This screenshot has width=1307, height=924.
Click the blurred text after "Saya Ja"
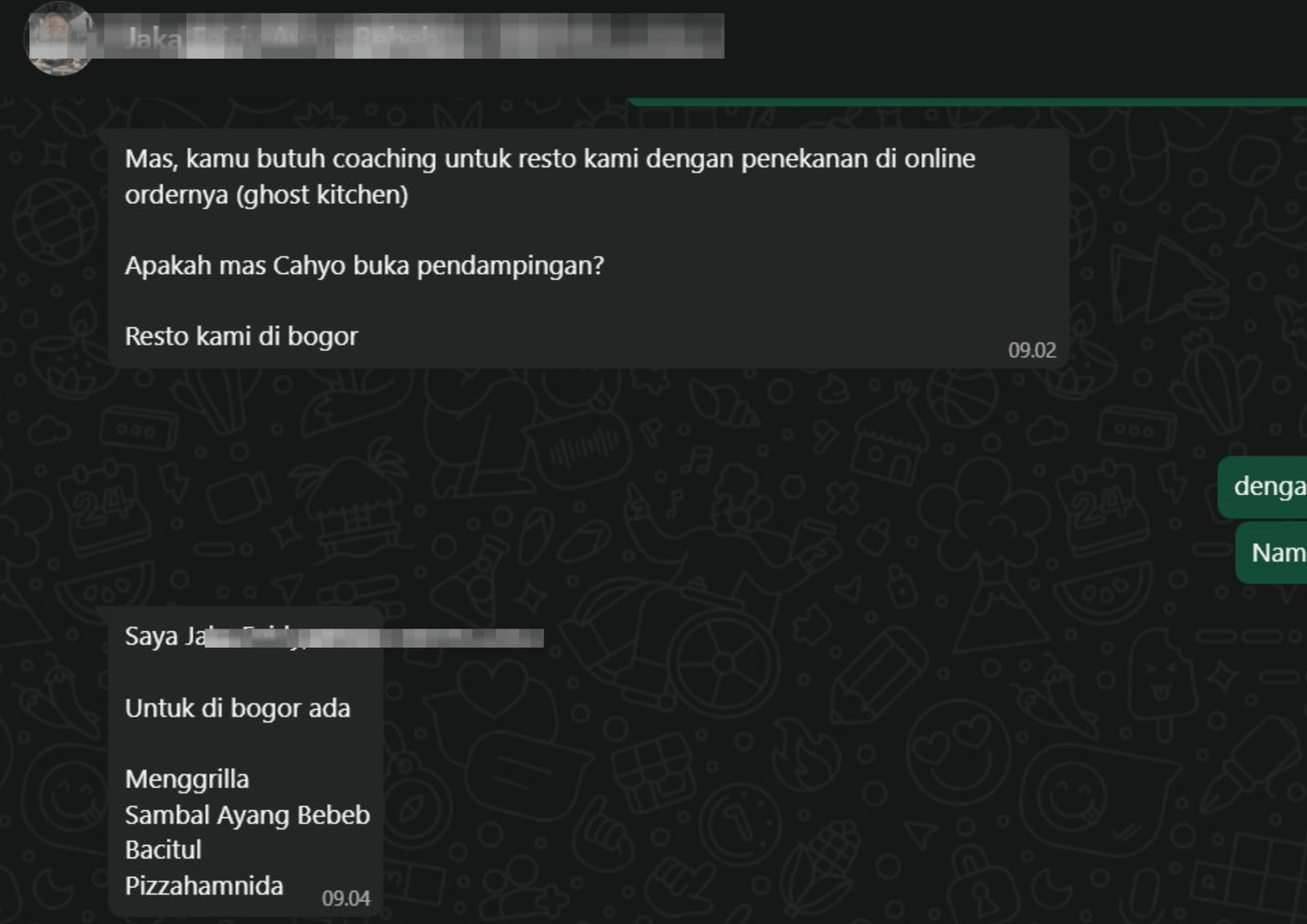click(x=374, y=638)
